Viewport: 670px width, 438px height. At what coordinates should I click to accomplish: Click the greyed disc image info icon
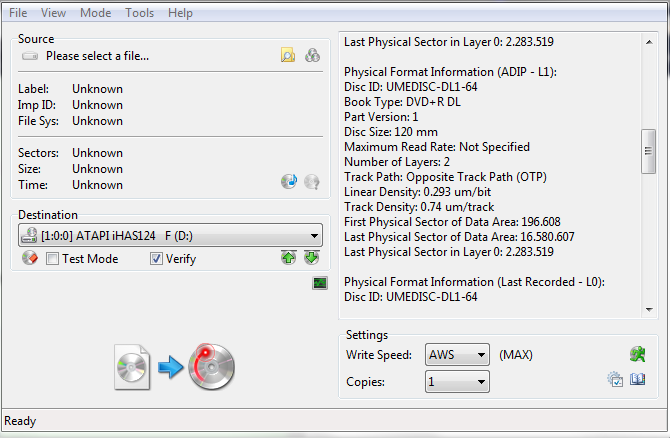click(x=312, y=182)
